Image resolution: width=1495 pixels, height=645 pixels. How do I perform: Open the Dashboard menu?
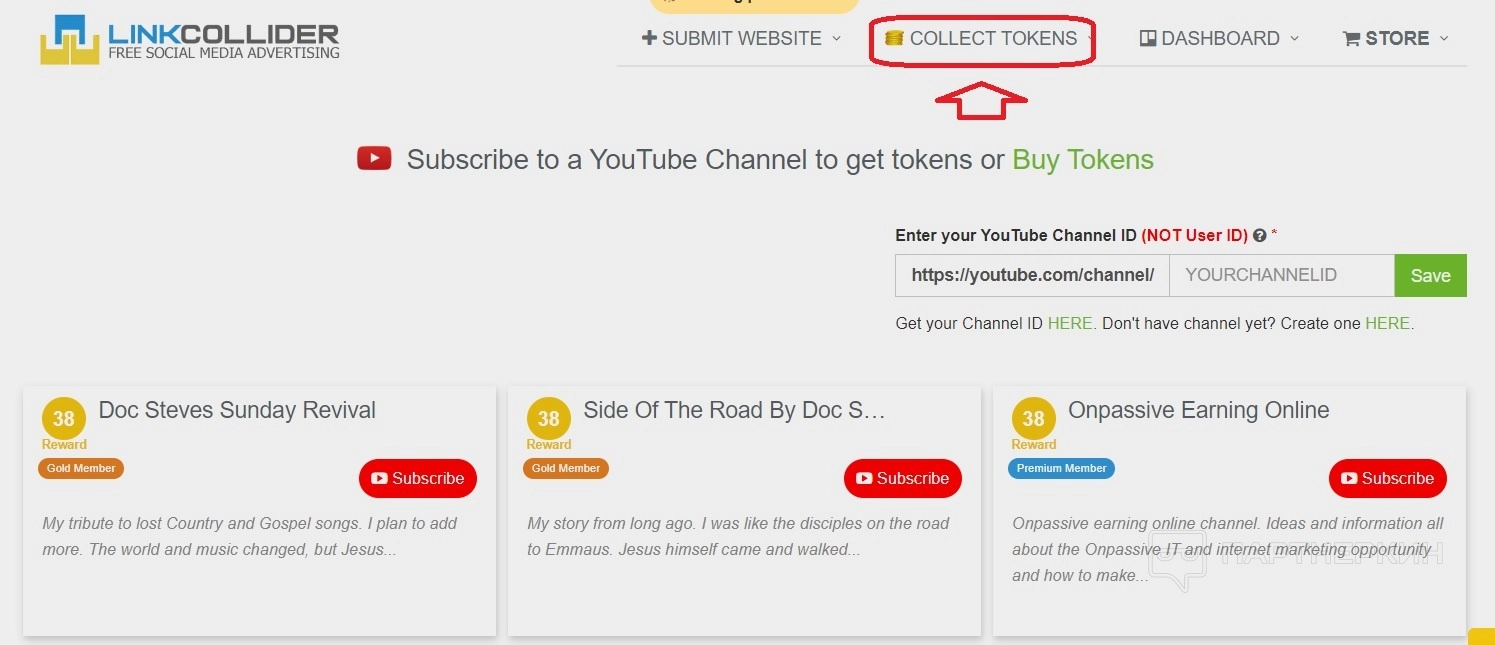pos(1219,38)
